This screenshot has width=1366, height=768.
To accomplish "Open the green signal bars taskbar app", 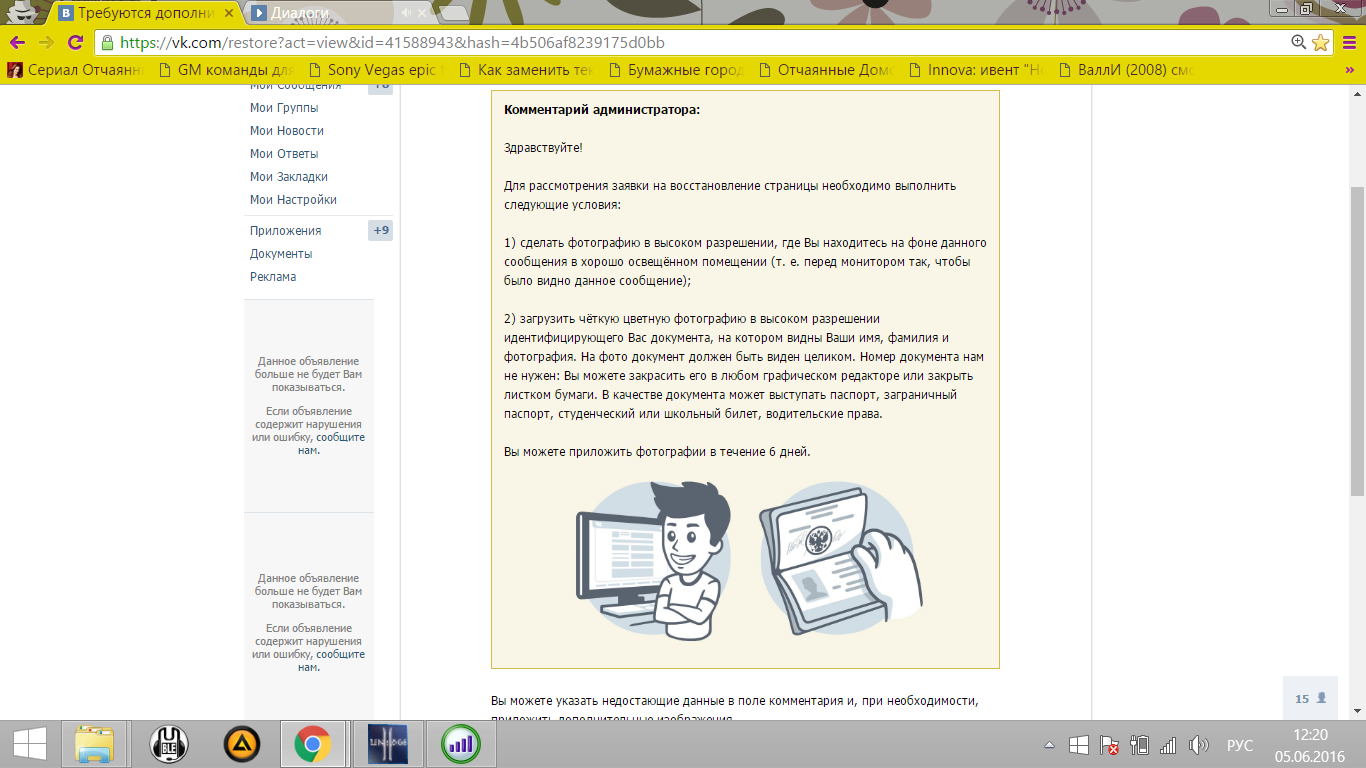I will point(461,744).
